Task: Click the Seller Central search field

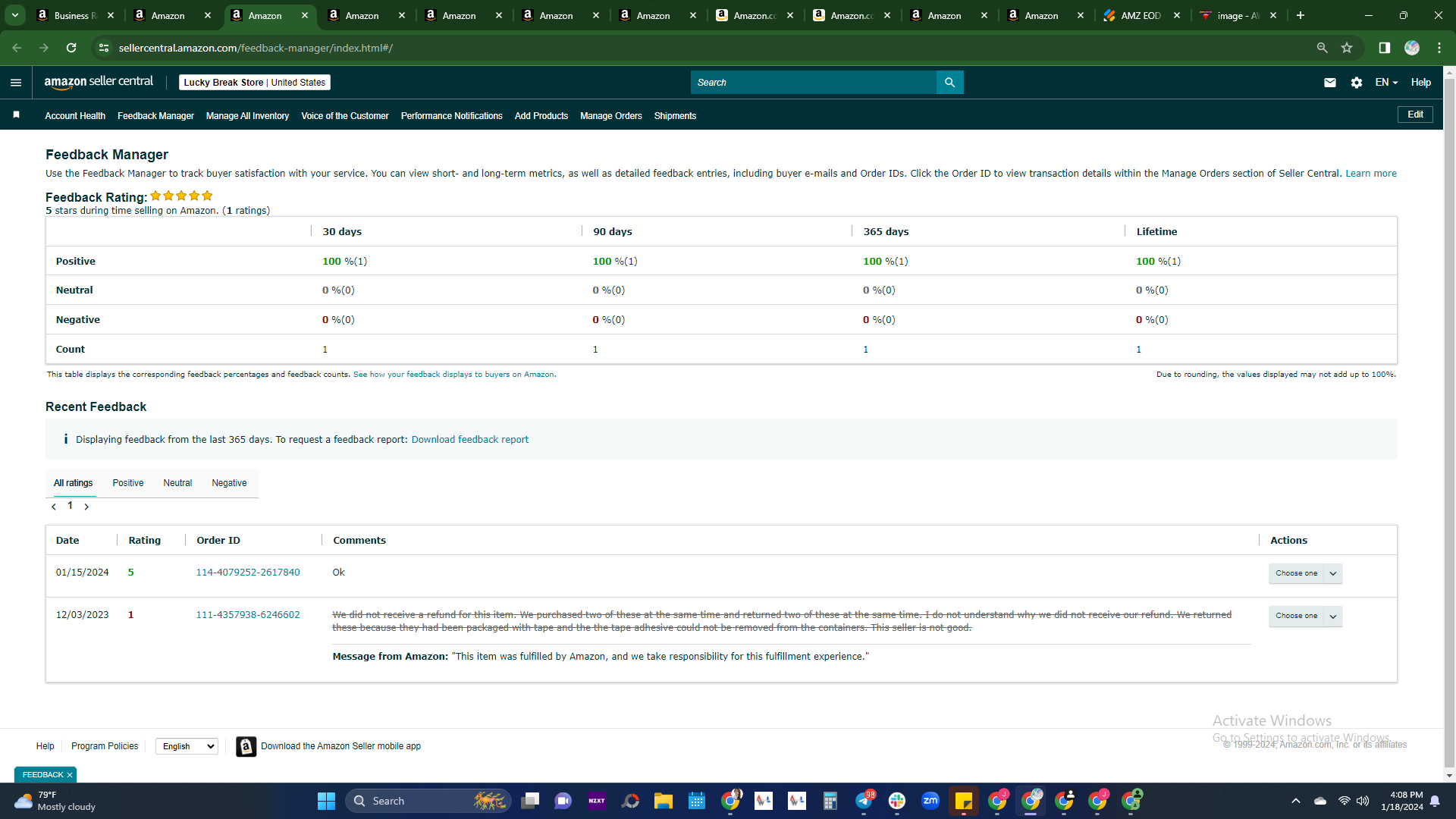Action: (x=813, y=83)
